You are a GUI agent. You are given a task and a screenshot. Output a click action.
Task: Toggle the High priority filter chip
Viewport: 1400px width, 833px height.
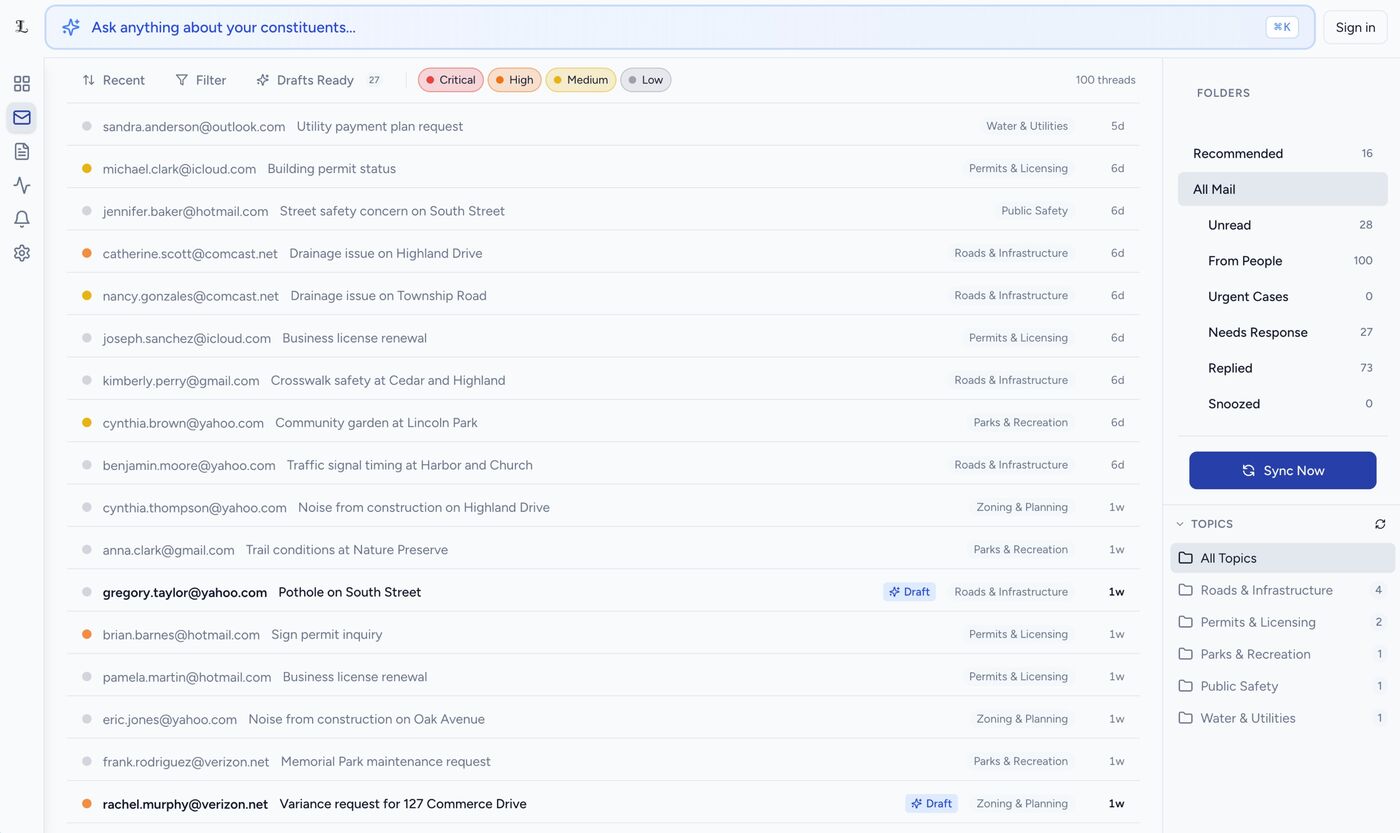click(514, 80)
